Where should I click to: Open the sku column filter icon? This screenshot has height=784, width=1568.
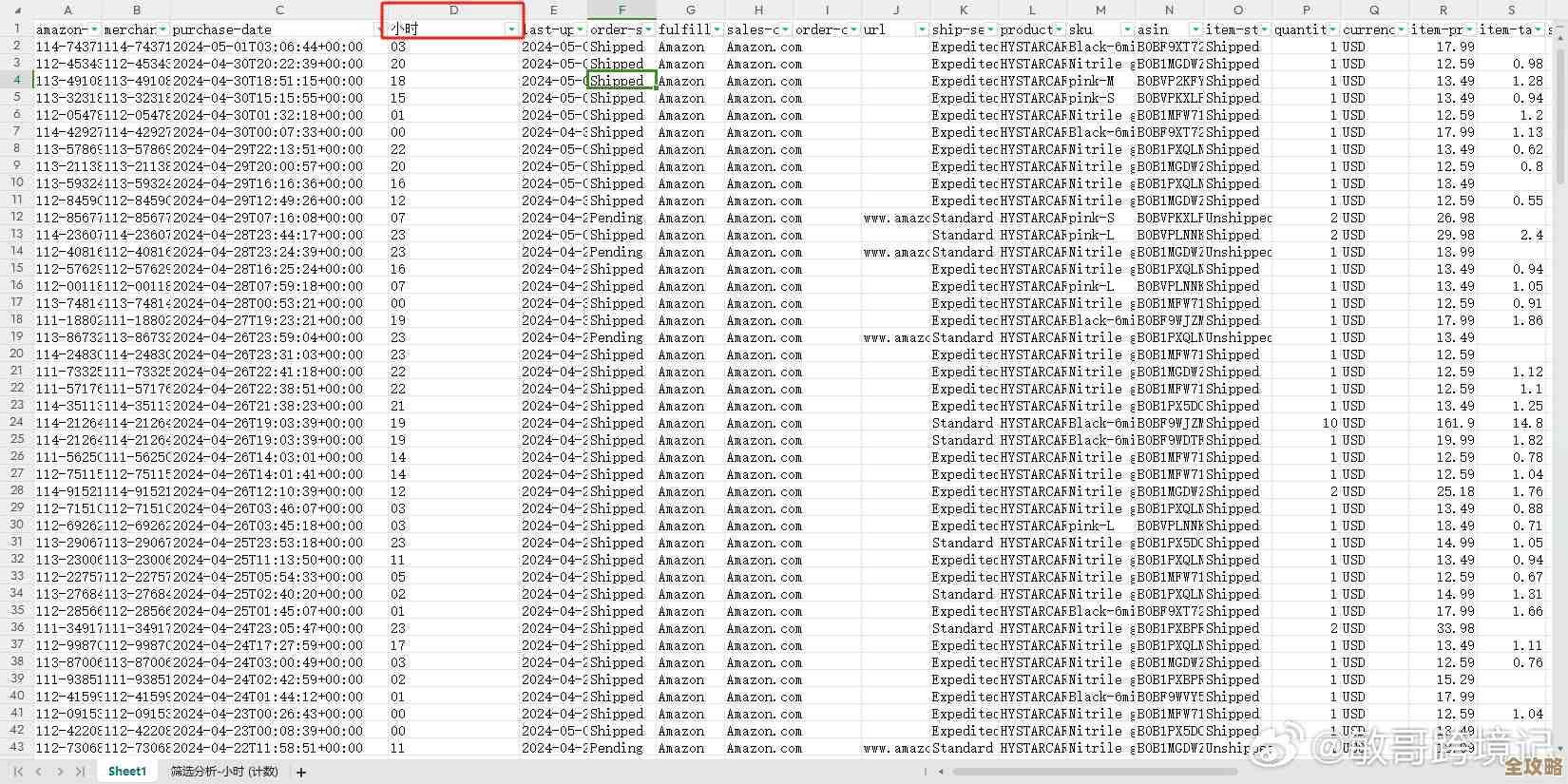pyautogui.click(x=1127, y=29)
